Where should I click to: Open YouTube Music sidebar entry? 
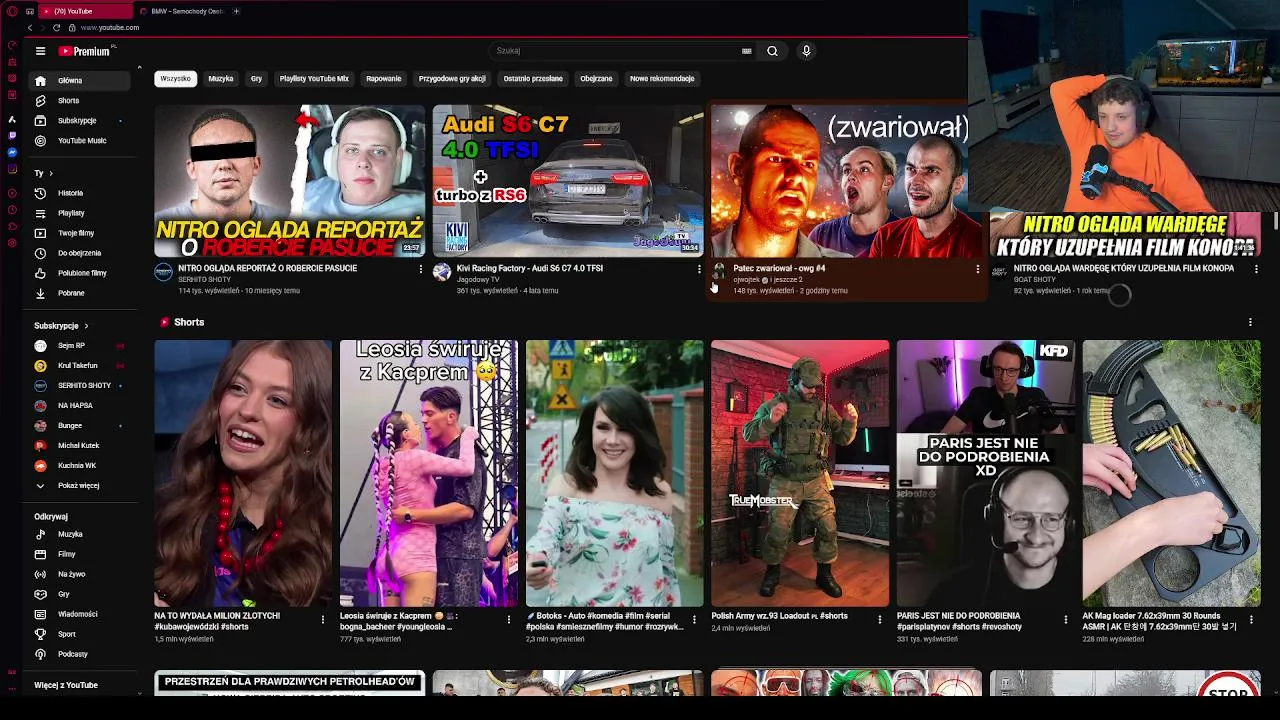click(x=81, y=140)
